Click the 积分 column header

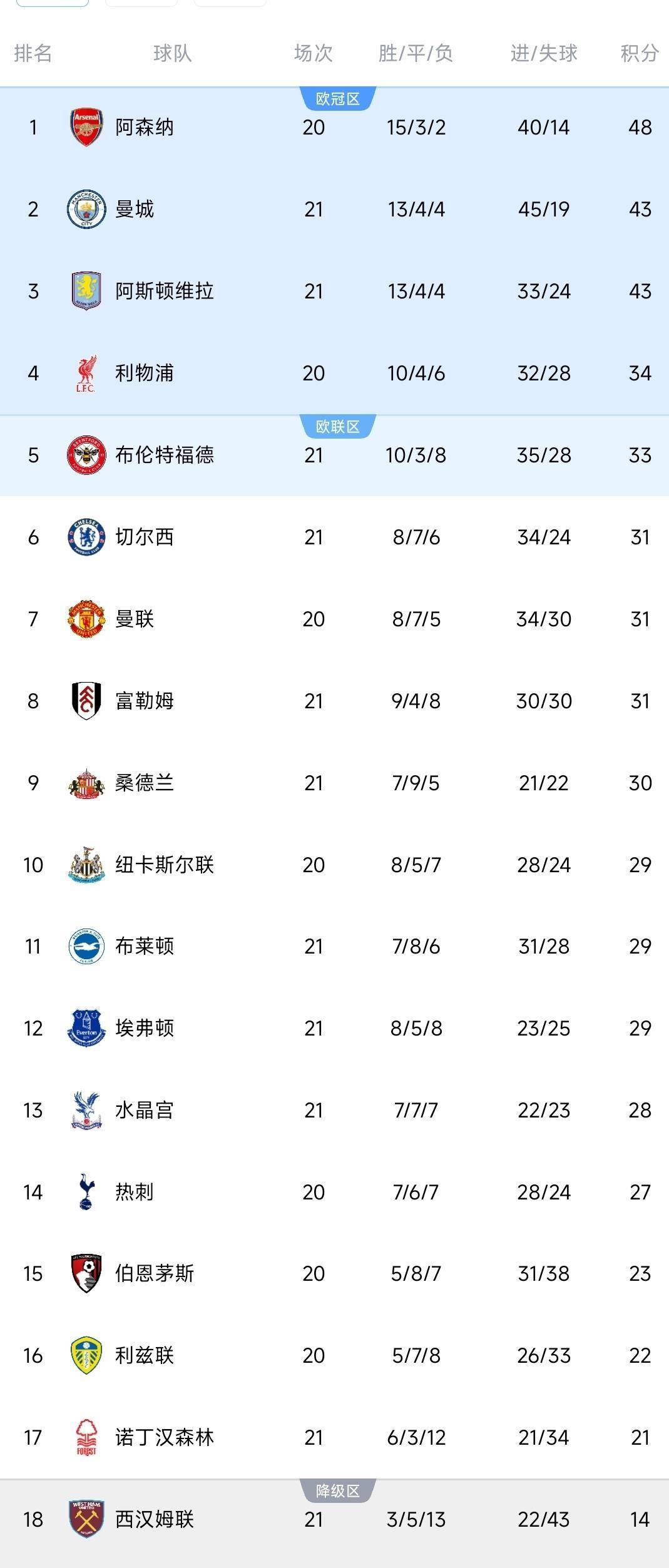click(640, 54)
